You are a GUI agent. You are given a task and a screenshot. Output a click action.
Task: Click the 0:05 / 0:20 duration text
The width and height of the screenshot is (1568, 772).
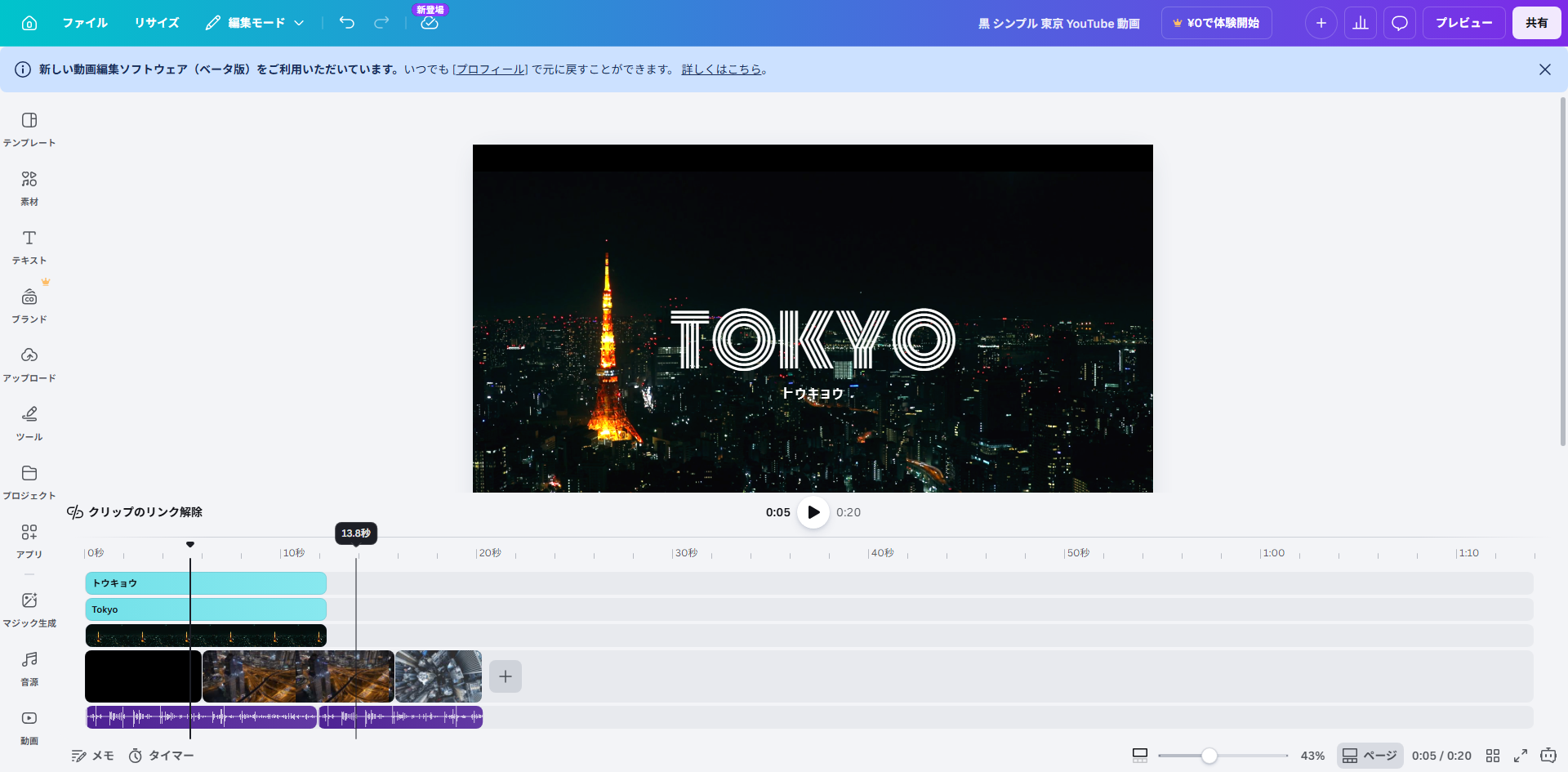1441,756
